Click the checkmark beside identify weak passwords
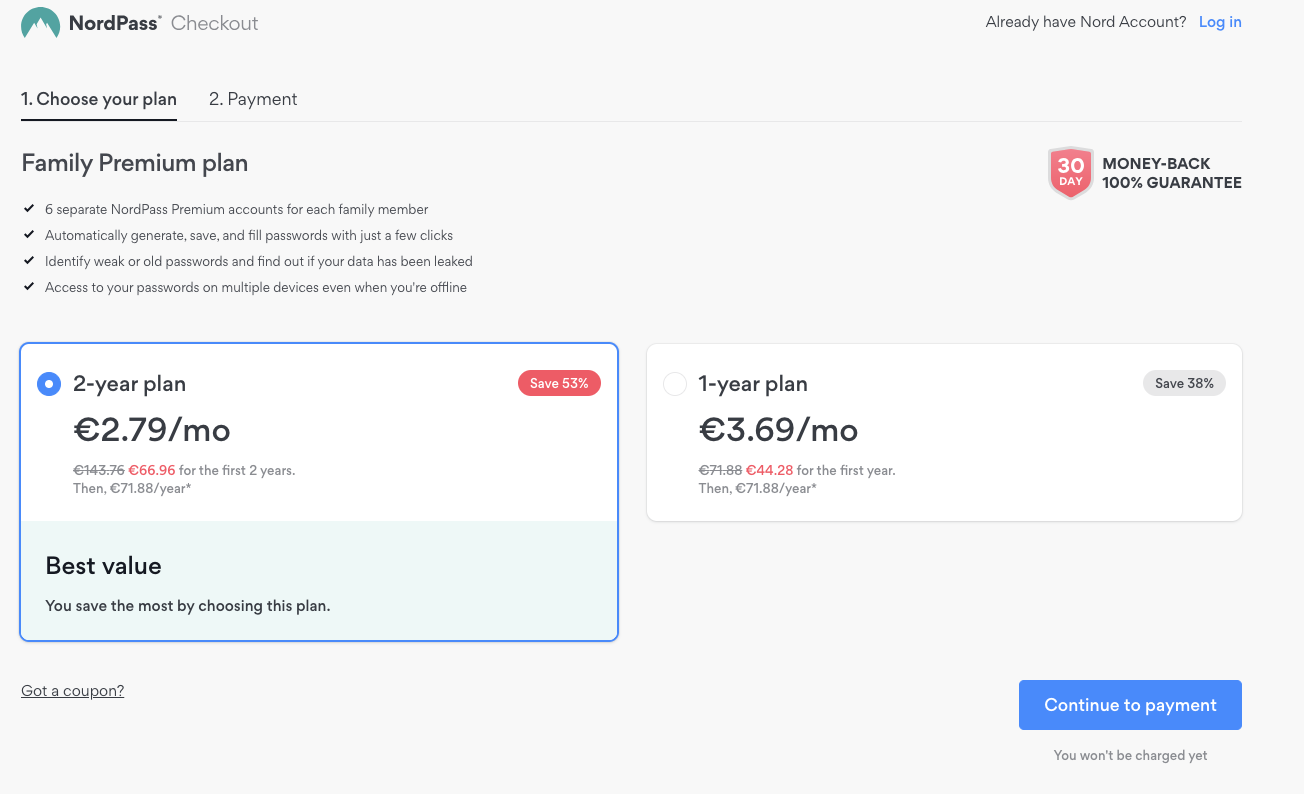Viewport: 1304px width, 794px height. pos(28,261)
